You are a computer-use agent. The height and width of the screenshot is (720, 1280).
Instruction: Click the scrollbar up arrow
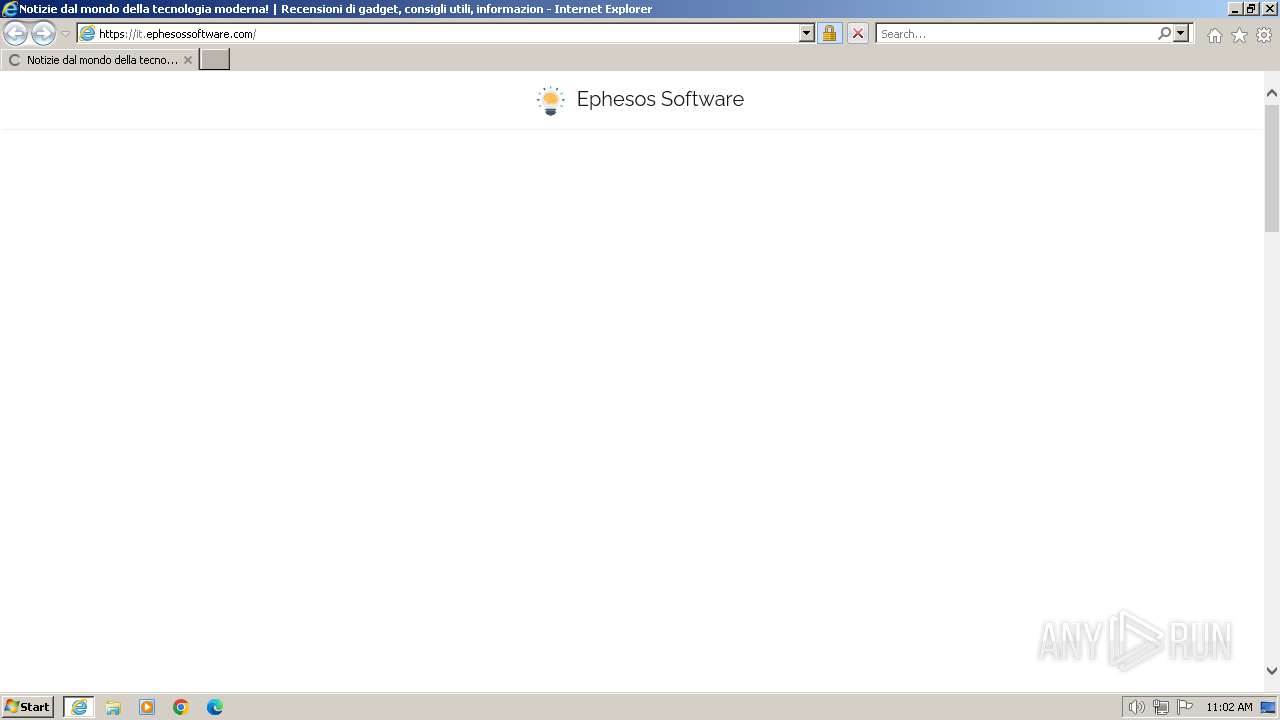point(1272,94)
